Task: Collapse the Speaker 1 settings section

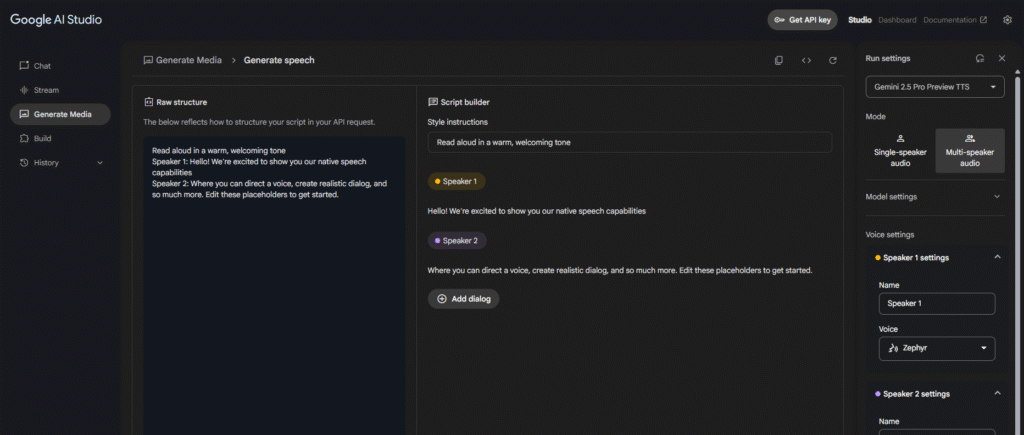Action: pos(997,257)
